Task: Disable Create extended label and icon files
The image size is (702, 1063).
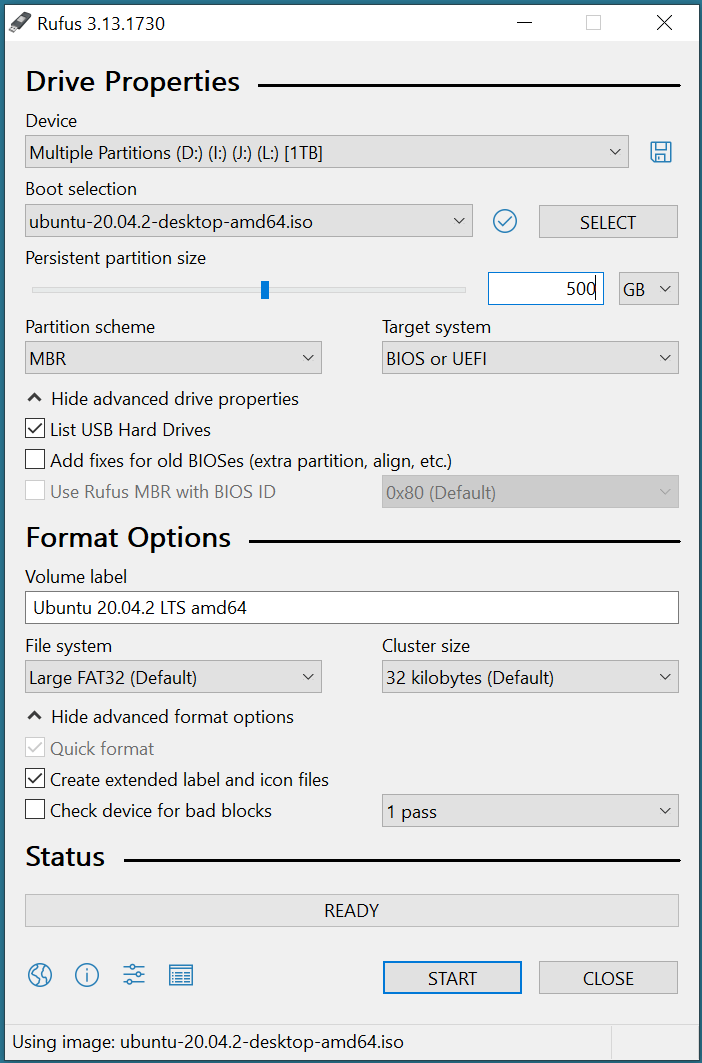Action: point(34,779)
